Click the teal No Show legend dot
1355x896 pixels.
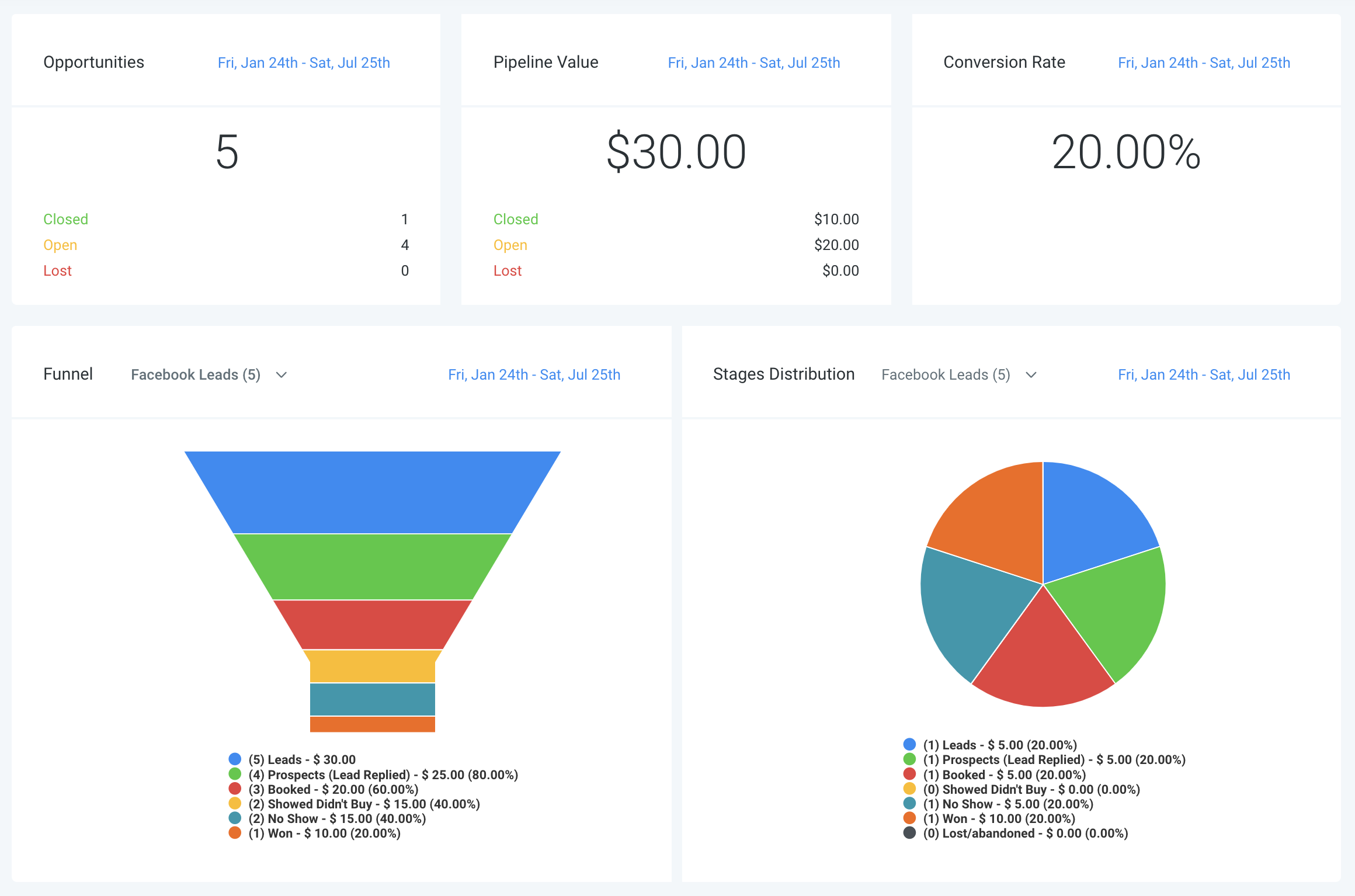click(x=235, y=818)
